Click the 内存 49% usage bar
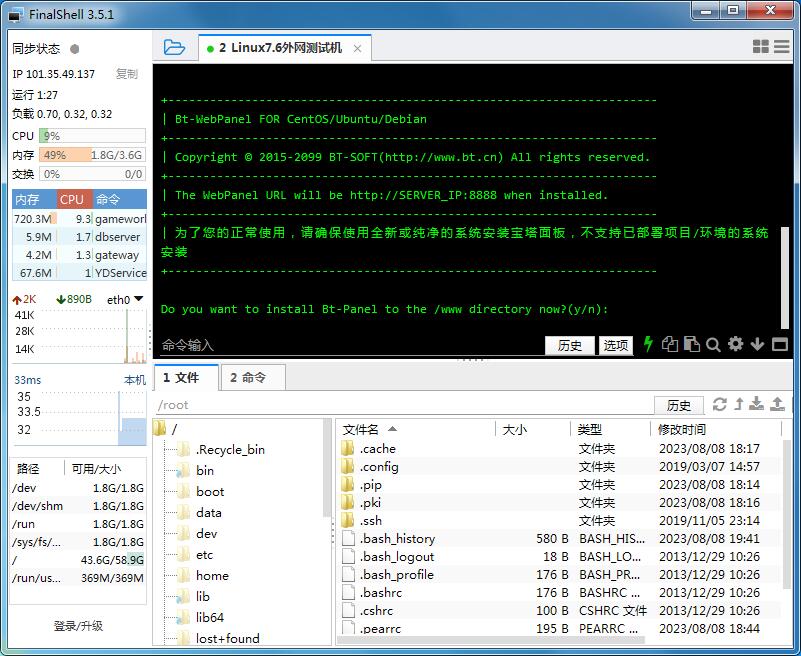The width and height of the screenshot is (801, 656). click(x=92, y=155)
